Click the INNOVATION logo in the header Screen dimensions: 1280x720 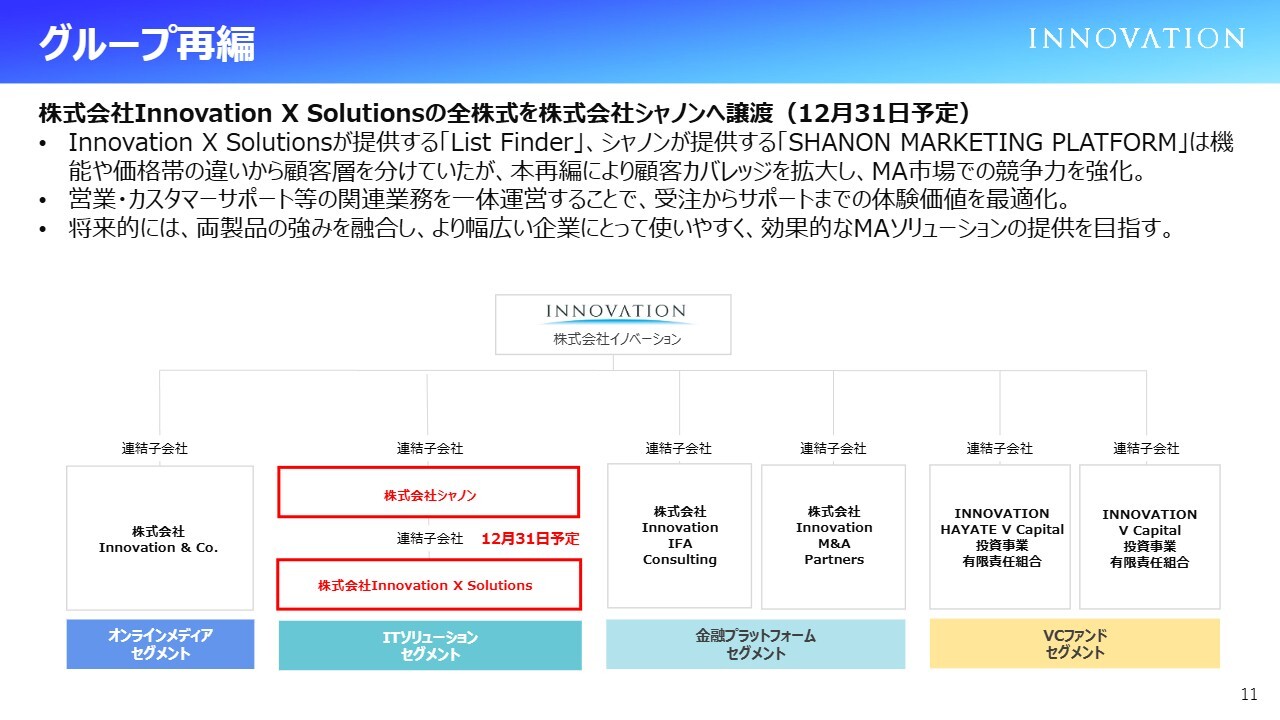[x=1137, y=39]
